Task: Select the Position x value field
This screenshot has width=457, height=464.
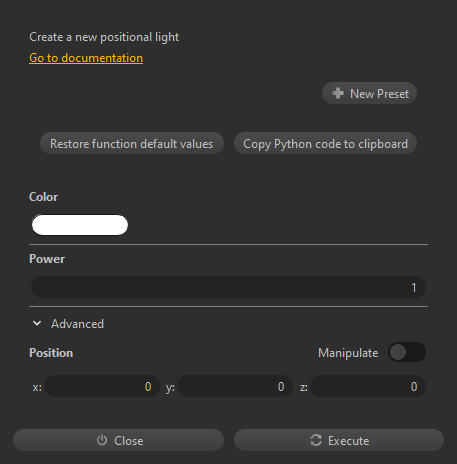Action: pyautogui.click(x=102, y=386)
